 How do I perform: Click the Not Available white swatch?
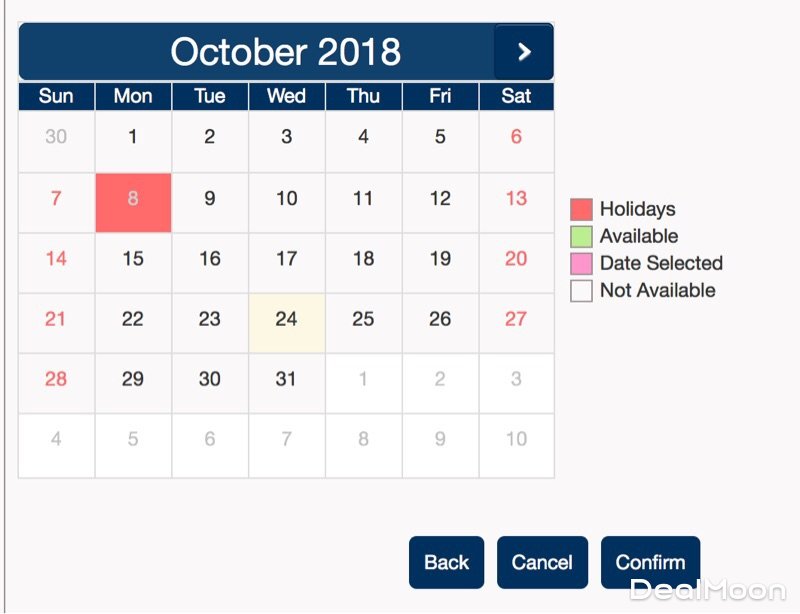pyautogui.click(x=581, y=291)
